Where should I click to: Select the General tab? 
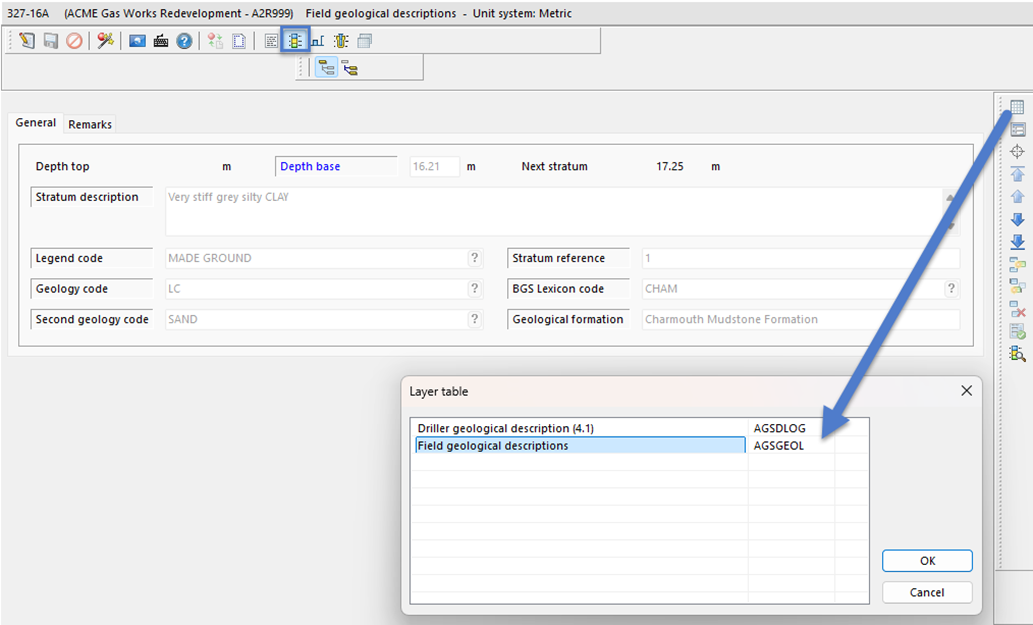coord(36,123)
